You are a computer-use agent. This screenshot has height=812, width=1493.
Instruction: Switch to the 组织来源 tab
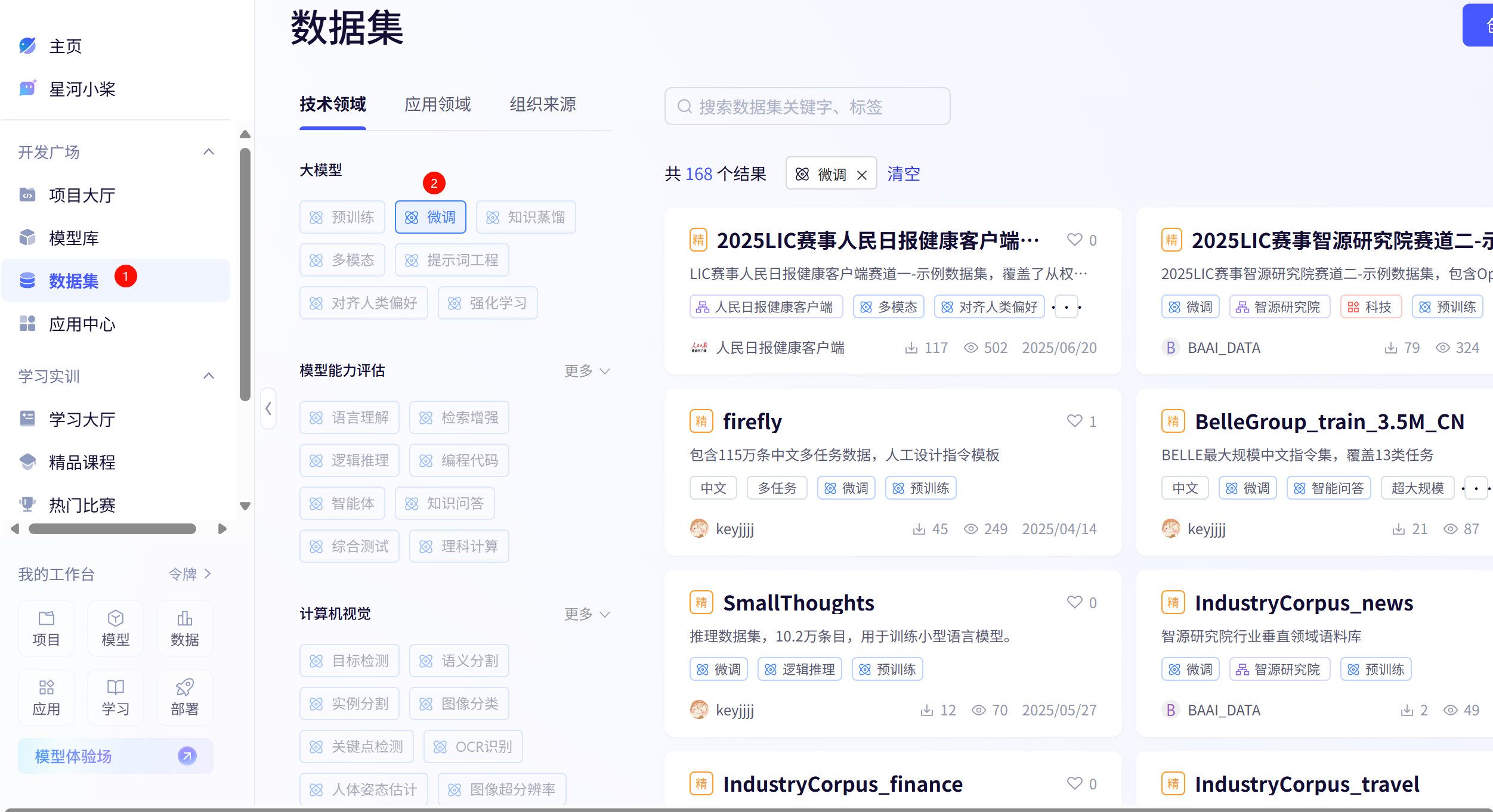click(543, 104)
